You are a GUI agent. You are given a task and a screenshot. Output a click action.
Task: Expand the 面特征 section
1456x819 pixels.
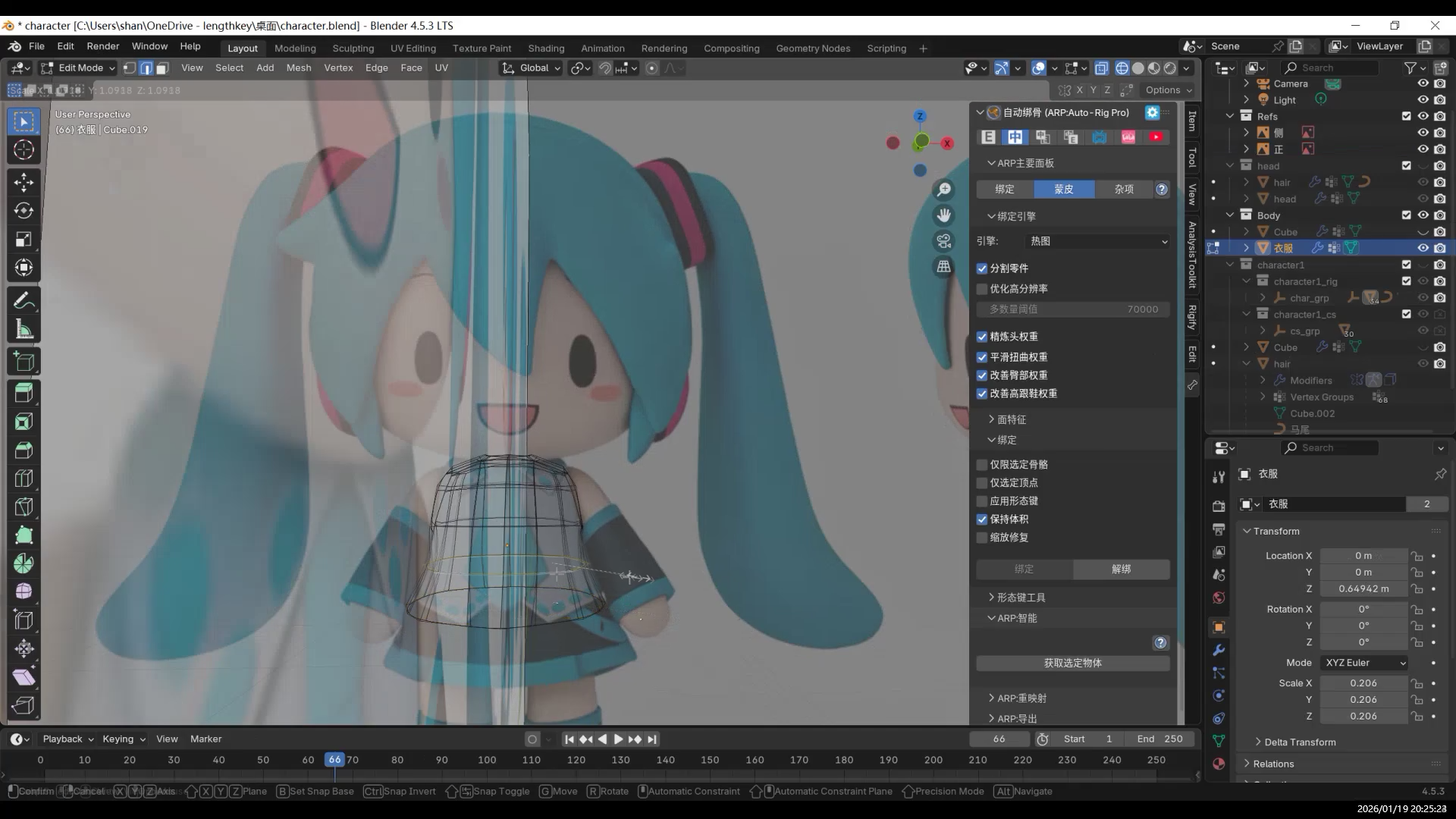(x=1011, y=419)
